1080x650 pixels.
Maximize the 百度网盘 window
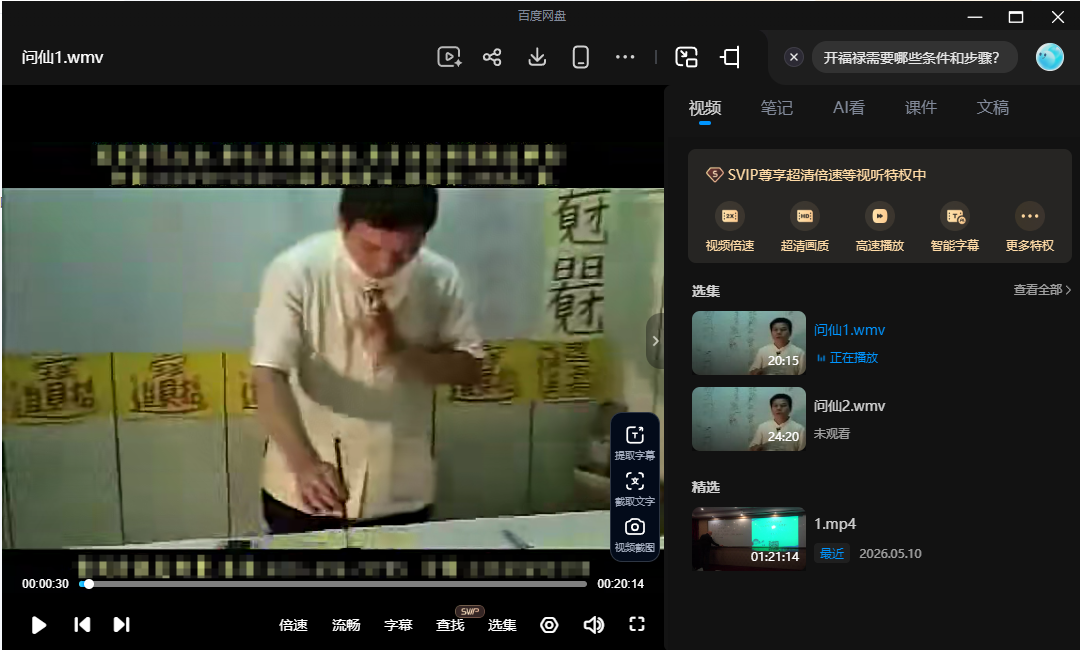[1016, 17]
